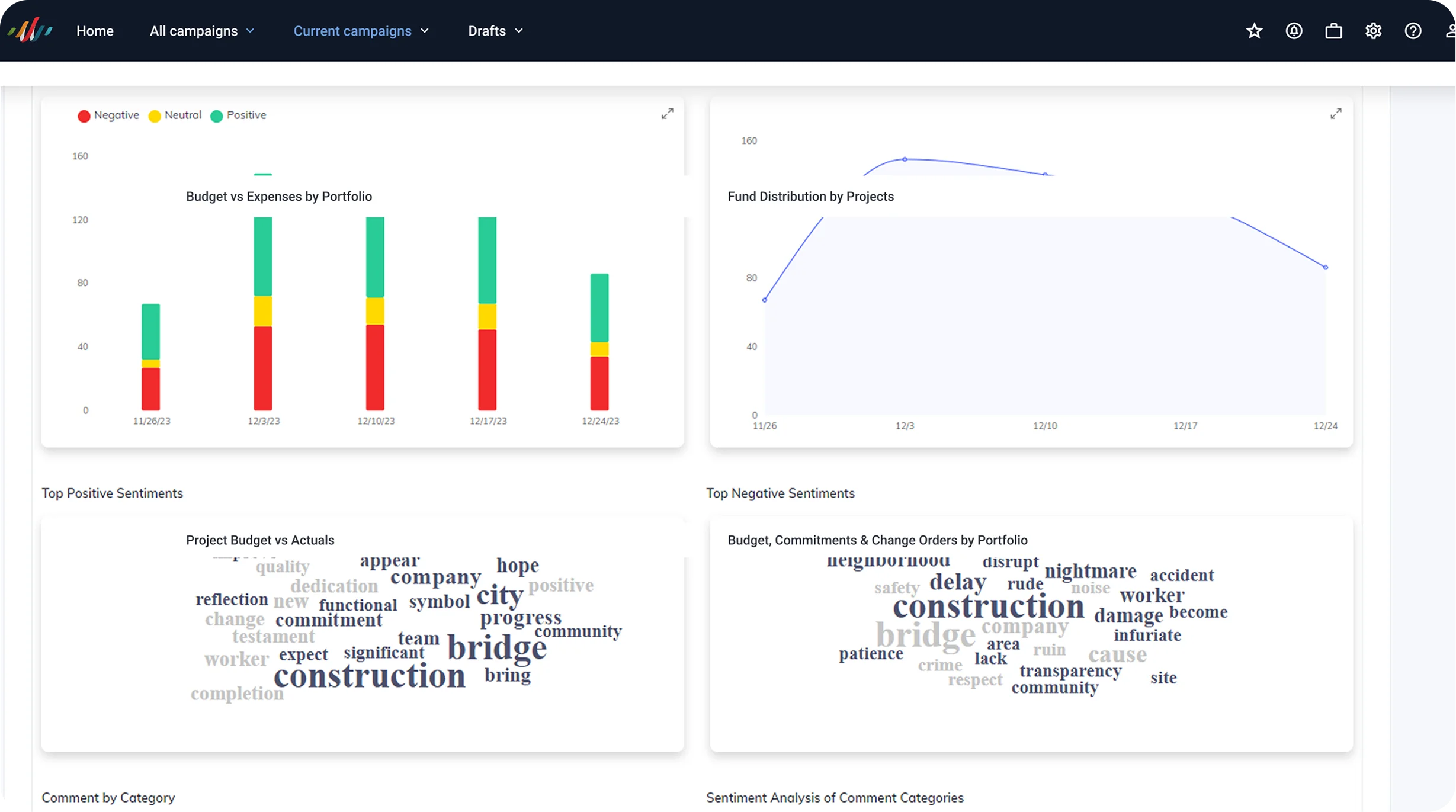The width and height of the screenshot is (1456, 812).
Task: Toggle Positive series in chart legend
Action: pos(238,115)
